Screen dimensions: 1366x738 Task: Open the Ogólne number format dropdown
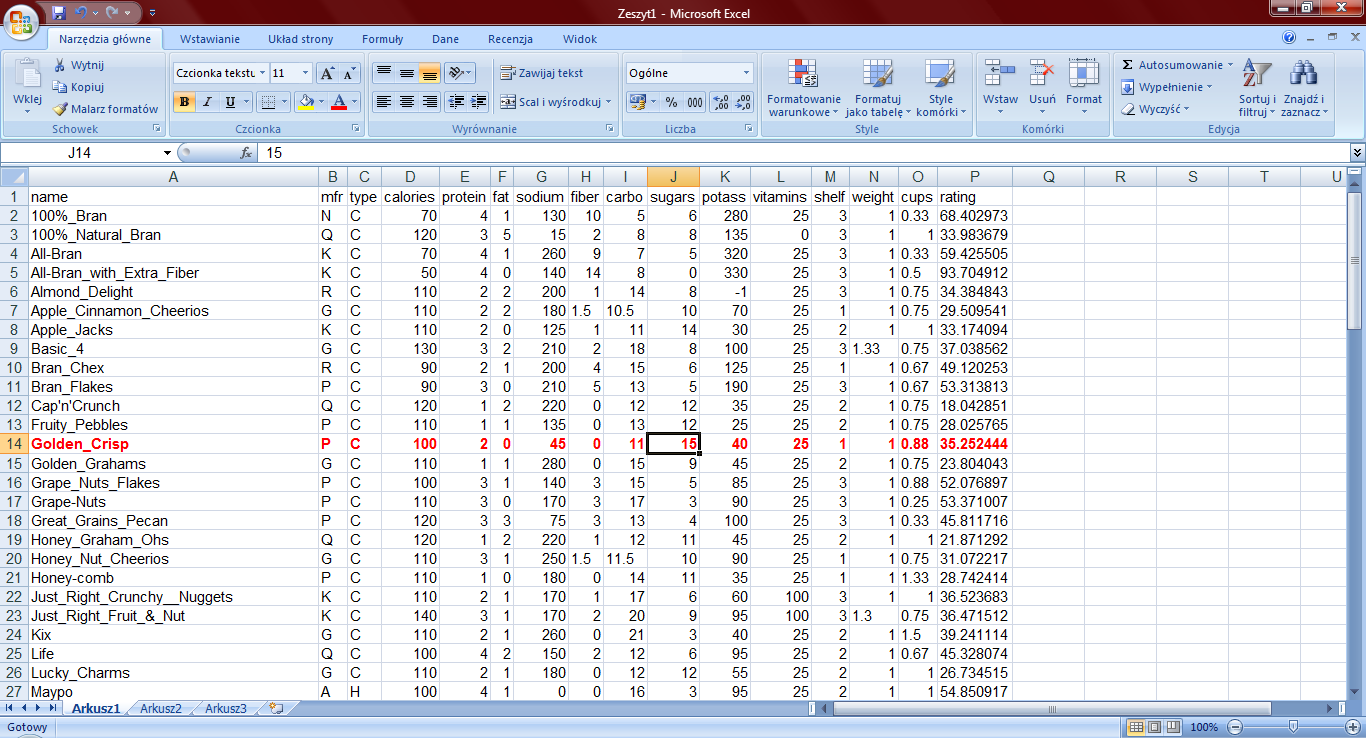(x=746, y=73)
